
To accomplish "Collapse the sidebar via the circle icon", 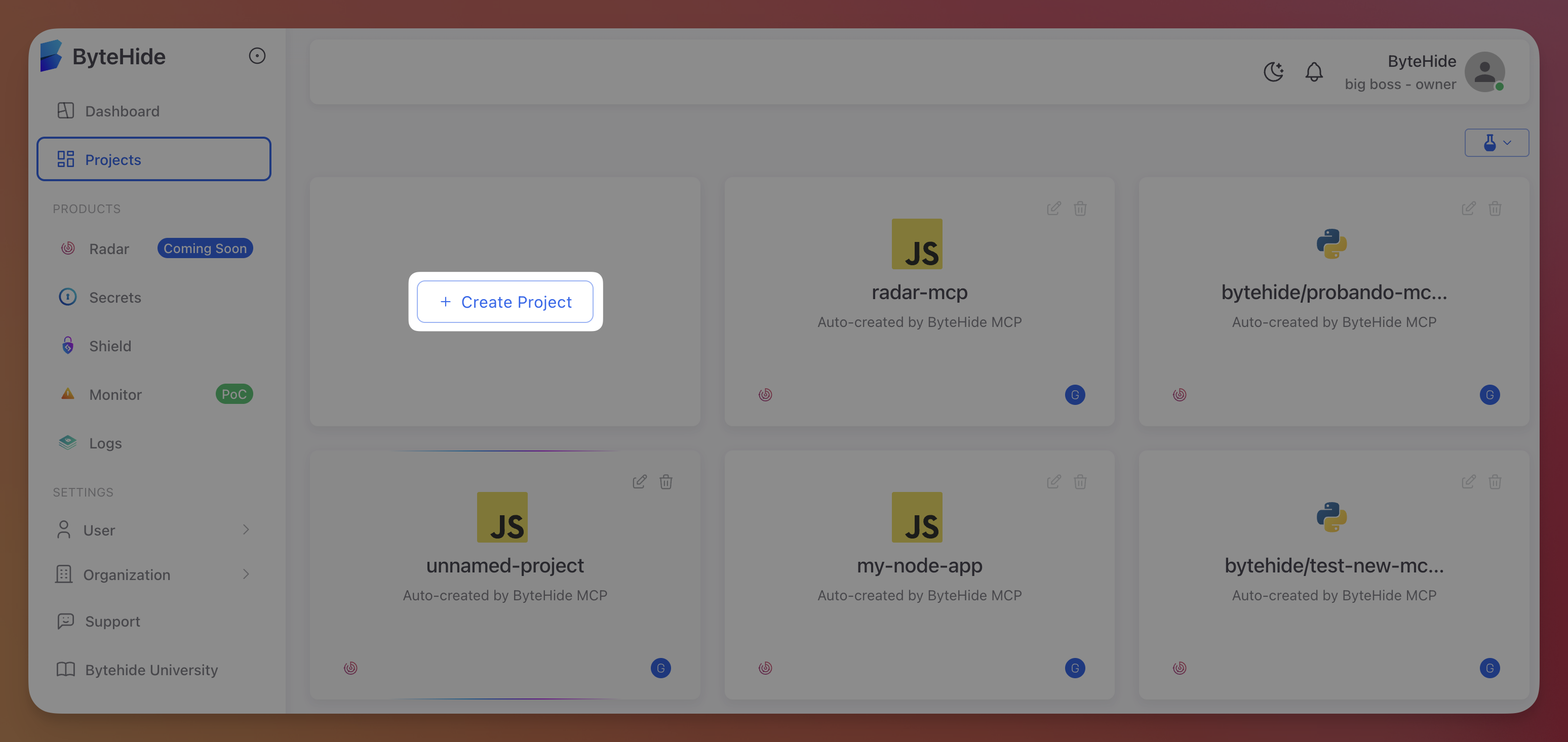I will pyautogui.click(x=257, y=55).
